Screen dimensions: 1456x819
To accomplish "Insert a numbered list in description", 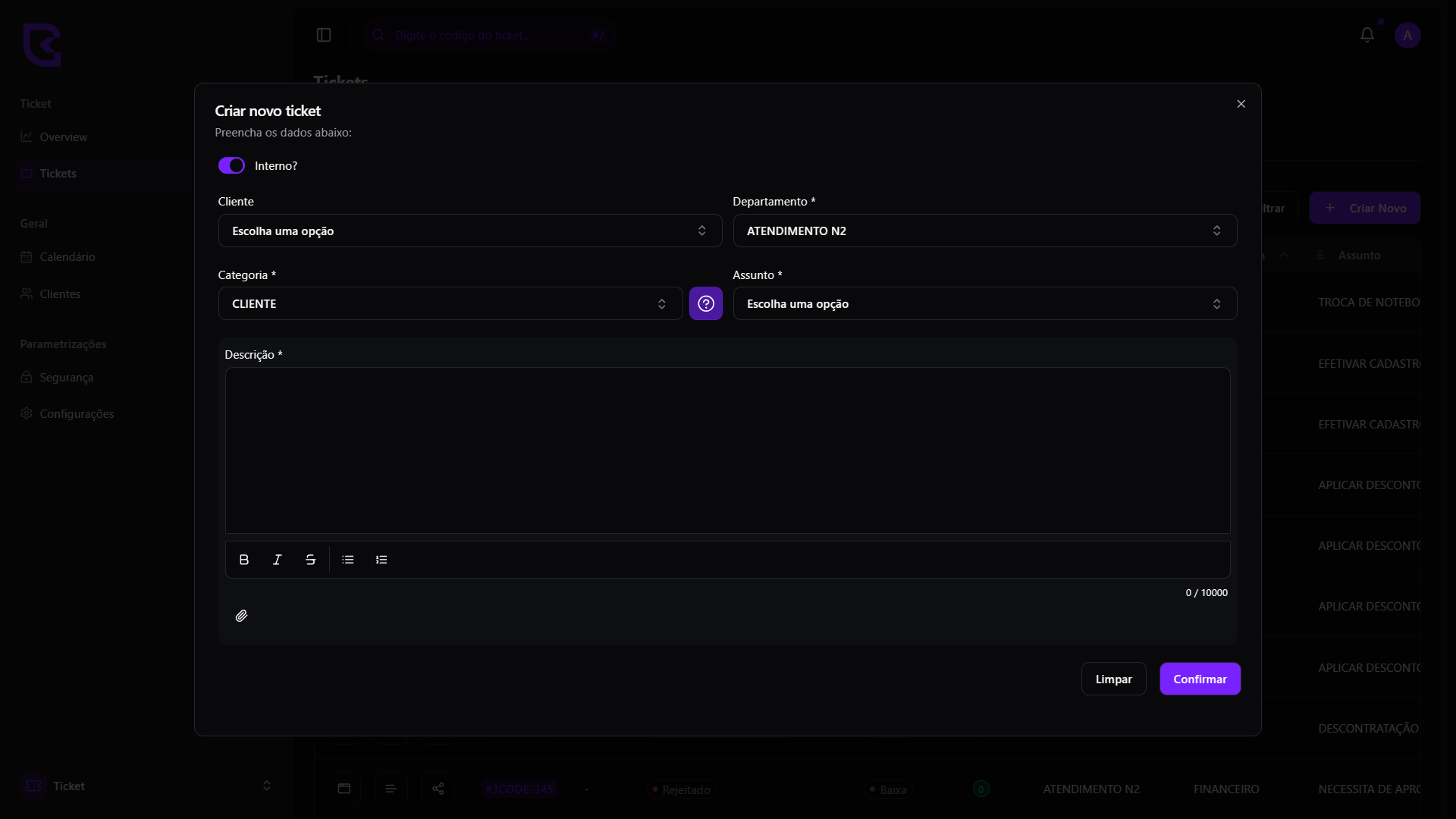I will point(381,560).
